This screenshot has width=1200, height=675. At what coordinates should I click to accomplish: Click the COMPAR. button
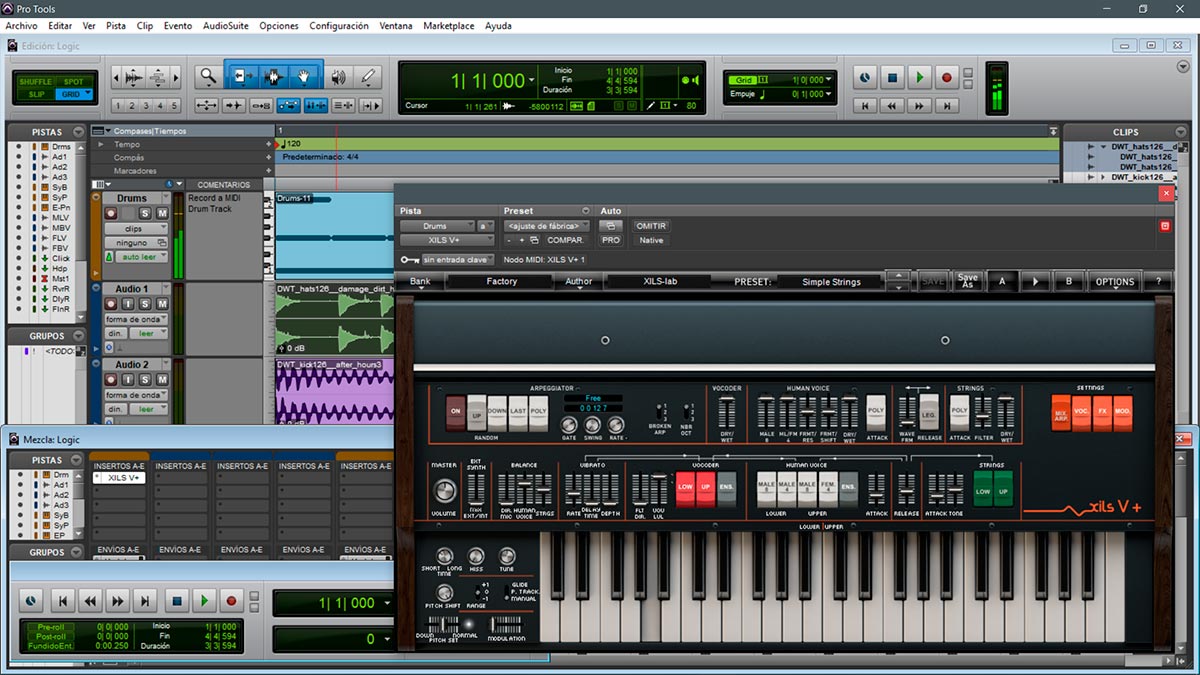566,240
